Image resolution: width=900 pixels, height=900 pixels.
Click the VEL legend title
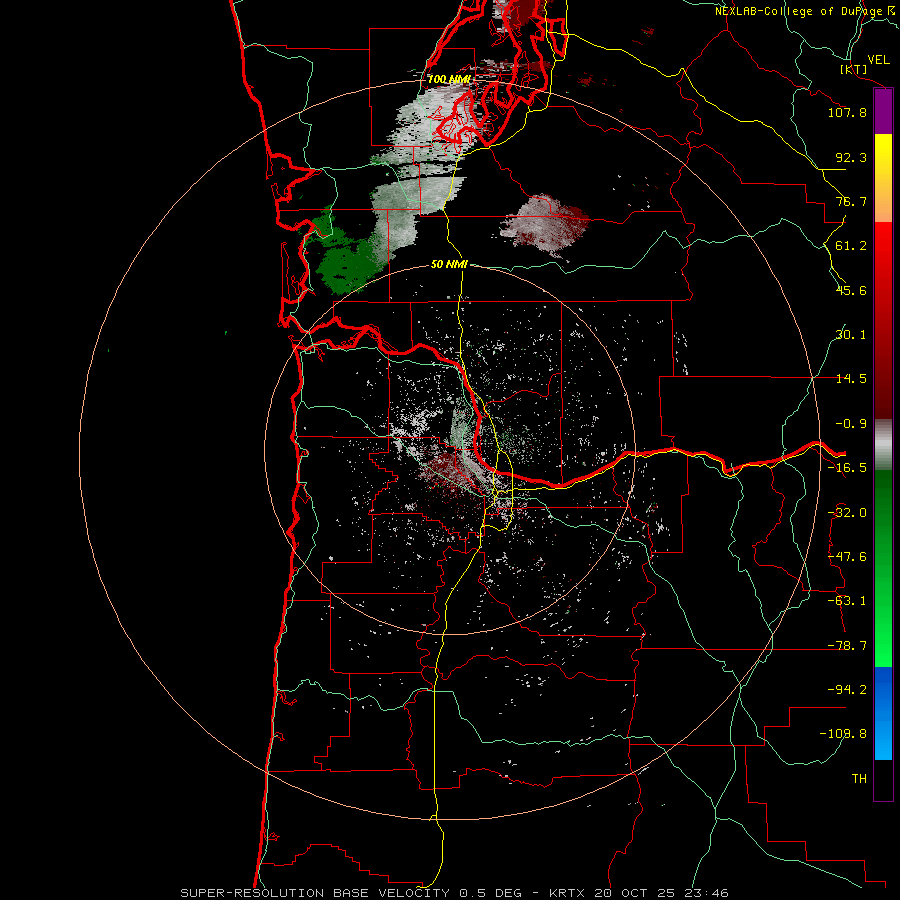click(879, 60)
